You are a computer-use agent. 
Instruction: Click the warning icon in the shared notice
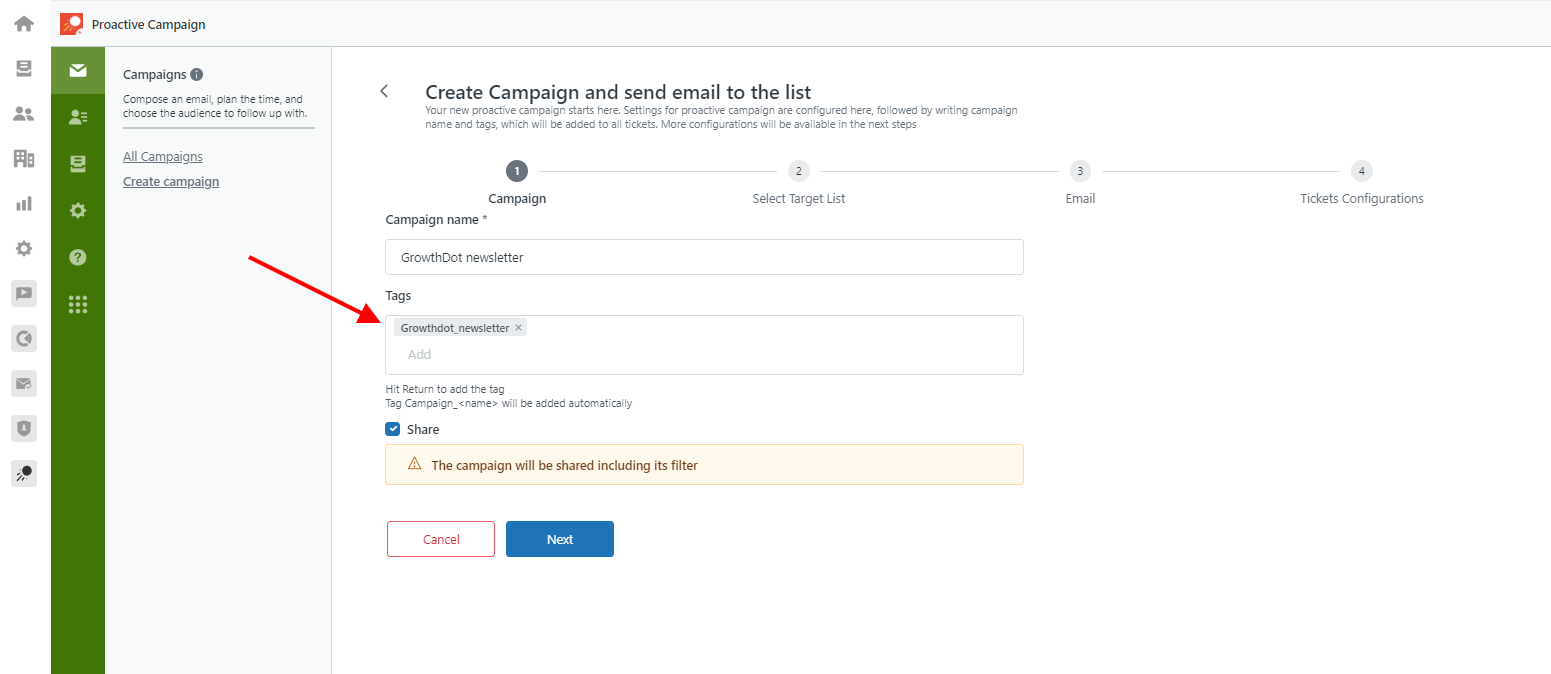point(414,464)
